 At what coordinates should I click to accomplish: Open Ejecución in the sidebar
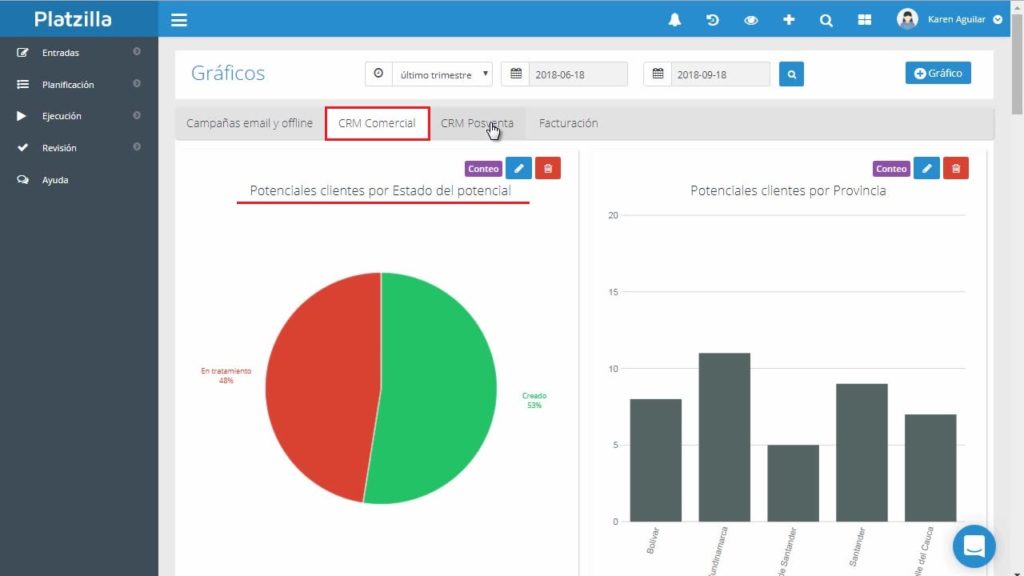tap(61, 116)
